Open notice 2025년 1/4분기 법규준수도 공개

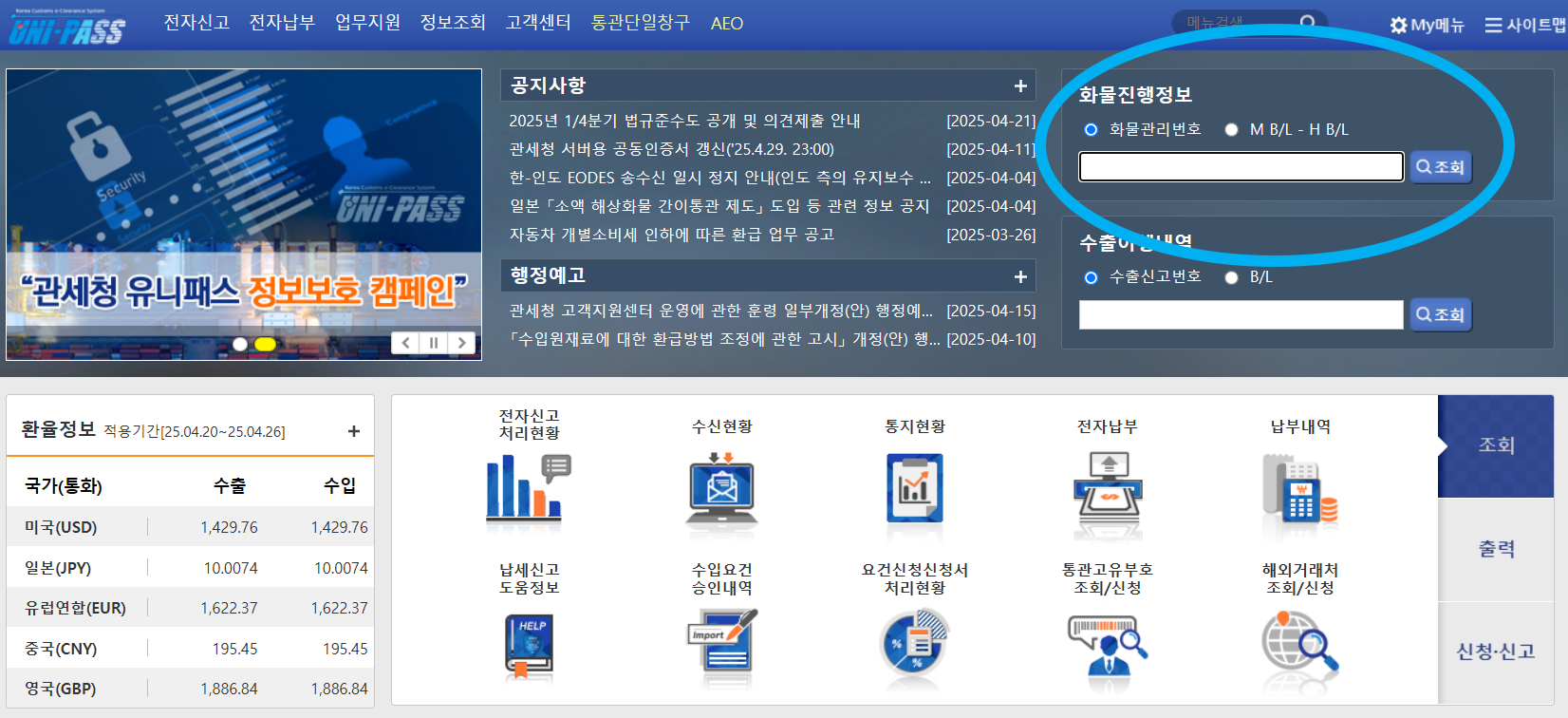pos(684,121)
